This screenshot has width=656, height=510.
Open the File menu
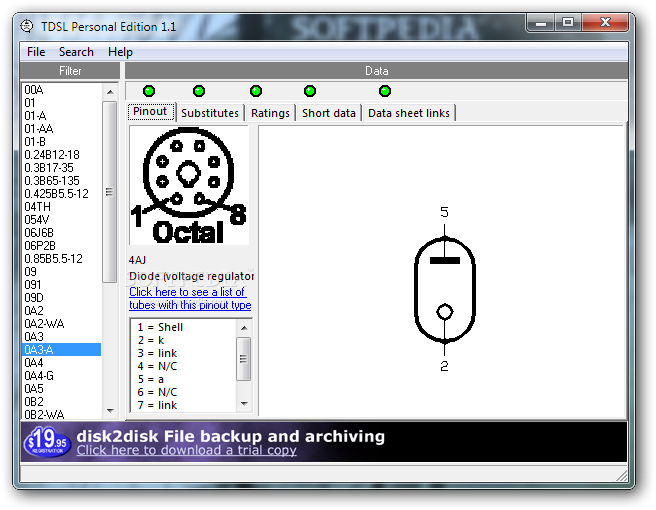tap(36, 52)
